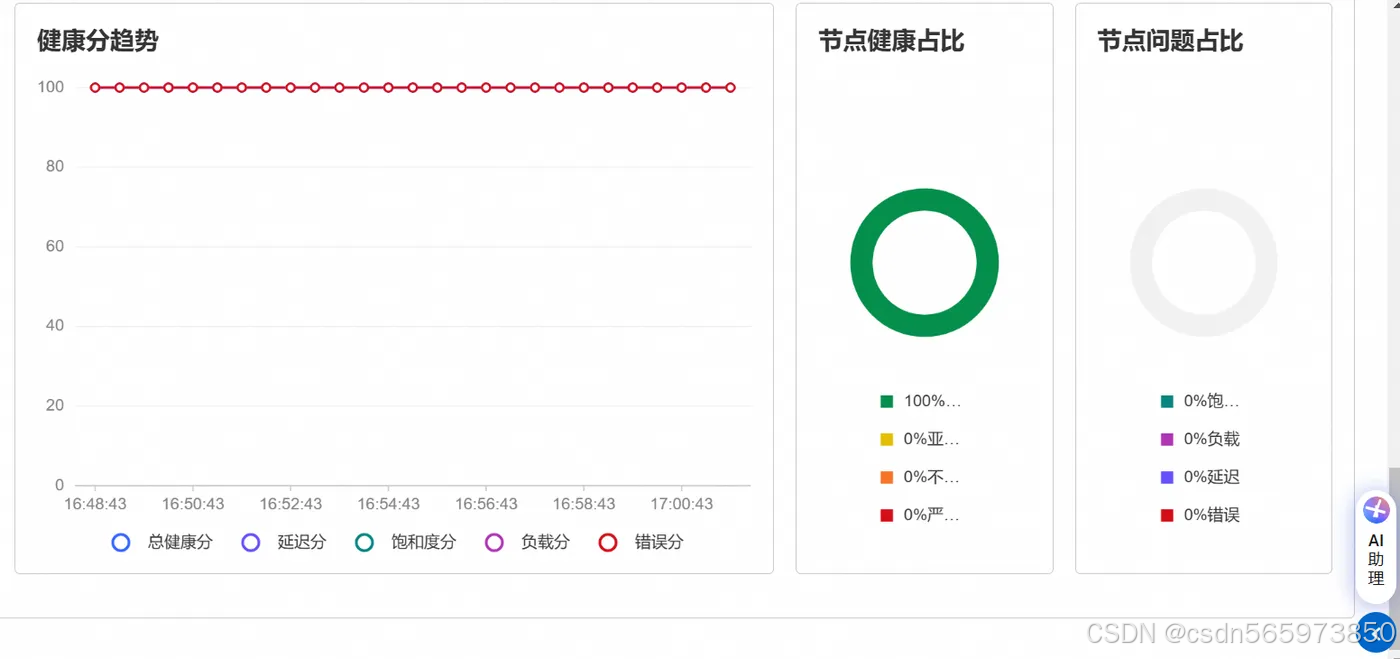Toggle the 总健康分 legend marker icon
Viewport: 1400px width, 659px height.
point(121,542)
